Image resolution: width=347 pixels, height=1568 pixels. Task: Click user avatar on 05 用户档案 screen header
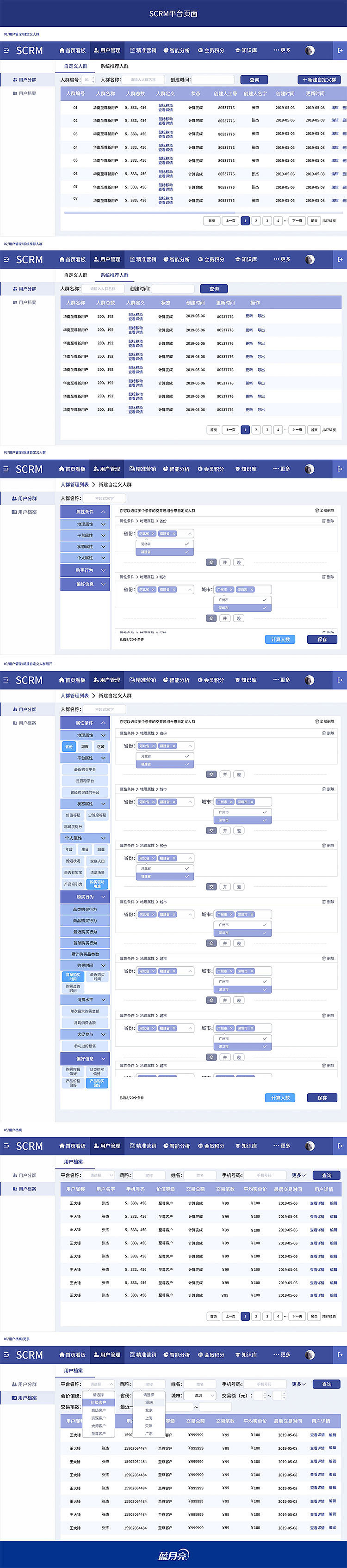[x=310, y=1146]
